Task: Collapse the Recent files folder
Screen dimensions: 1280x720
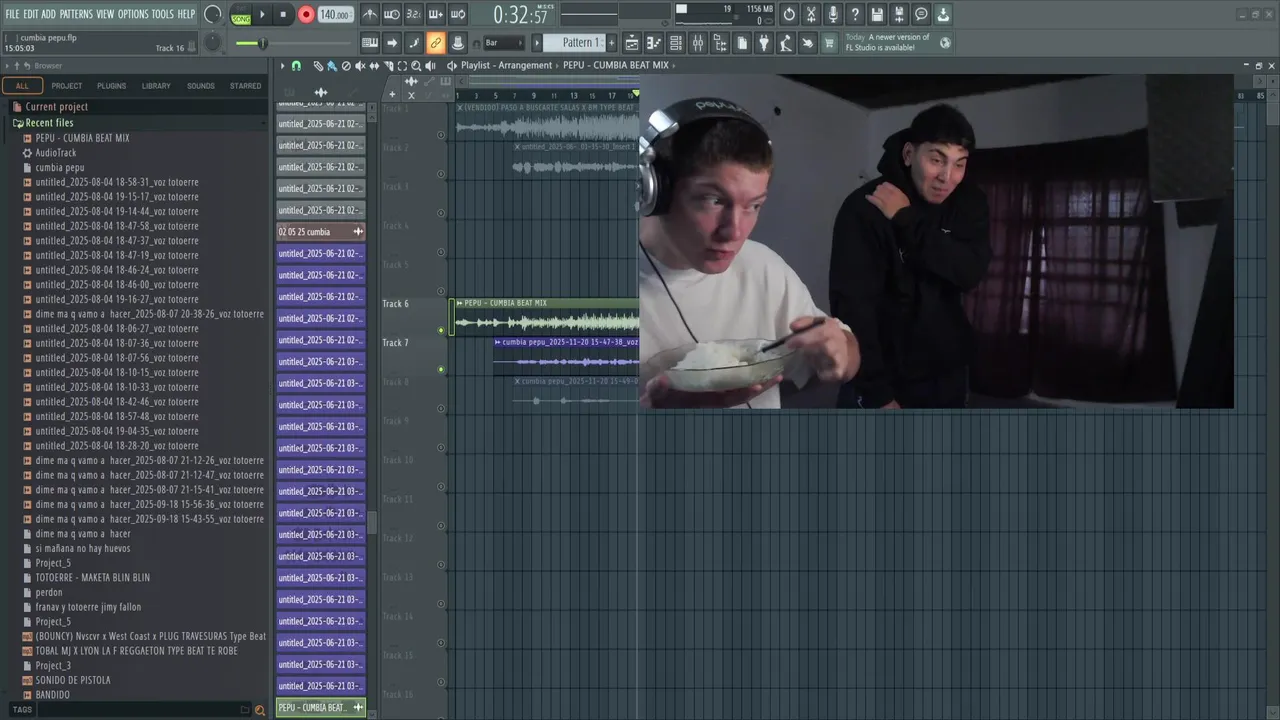Action: click(49, 123)
